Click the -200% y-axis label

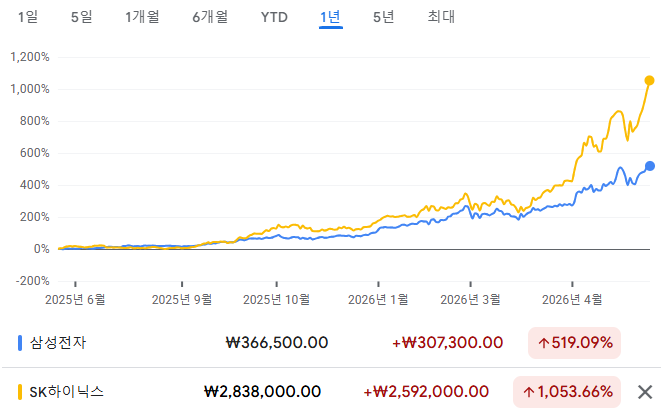(x=32, y=281)
